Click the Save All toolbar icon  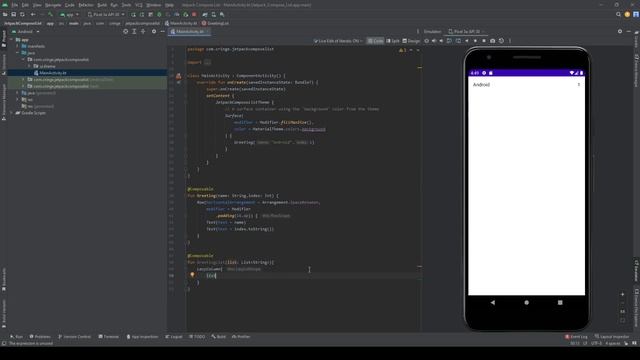click(13, 14)
